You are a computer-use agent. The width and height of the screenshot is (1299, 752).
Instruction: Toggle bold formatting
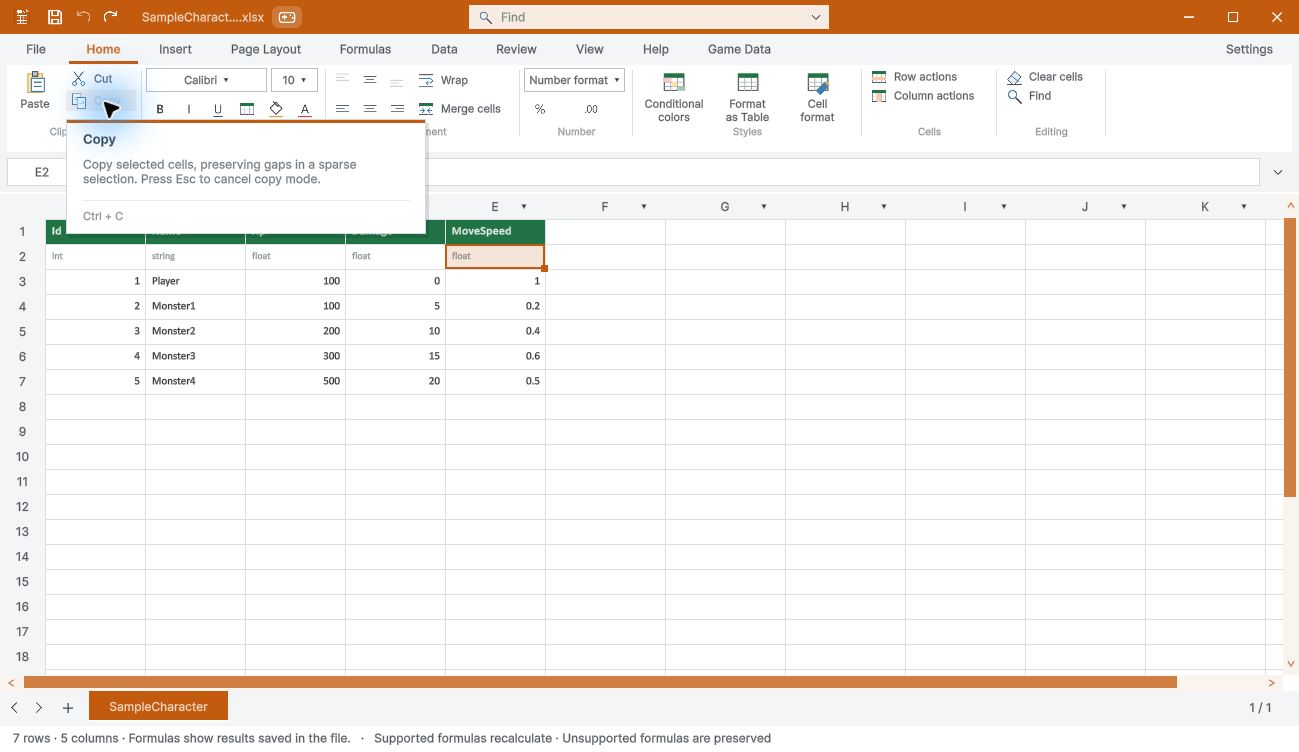coord(160,109)
